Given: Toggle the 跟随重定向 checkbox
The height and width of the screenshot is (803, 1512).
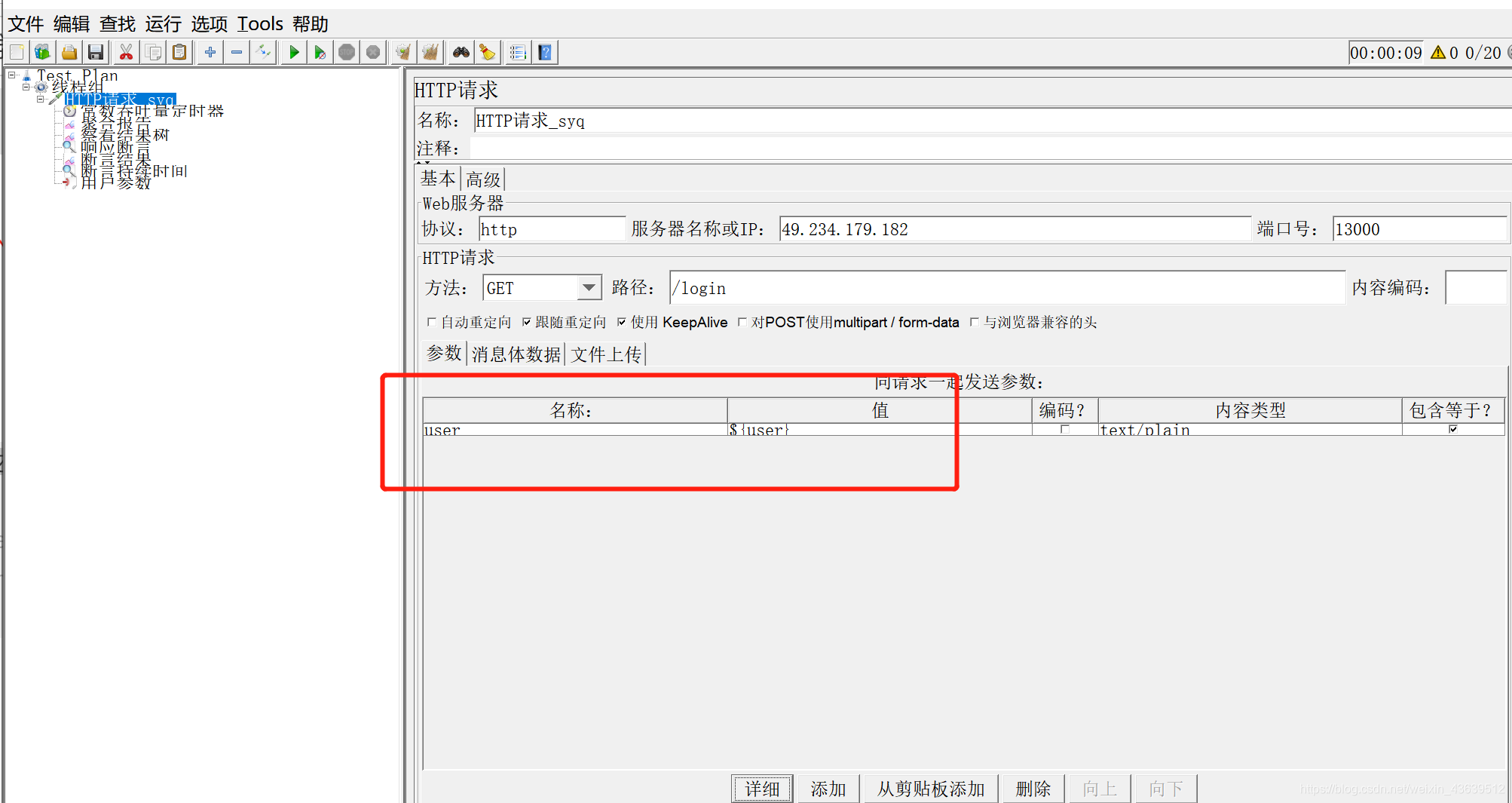Looking at the screenshot, I should point(527,322).
